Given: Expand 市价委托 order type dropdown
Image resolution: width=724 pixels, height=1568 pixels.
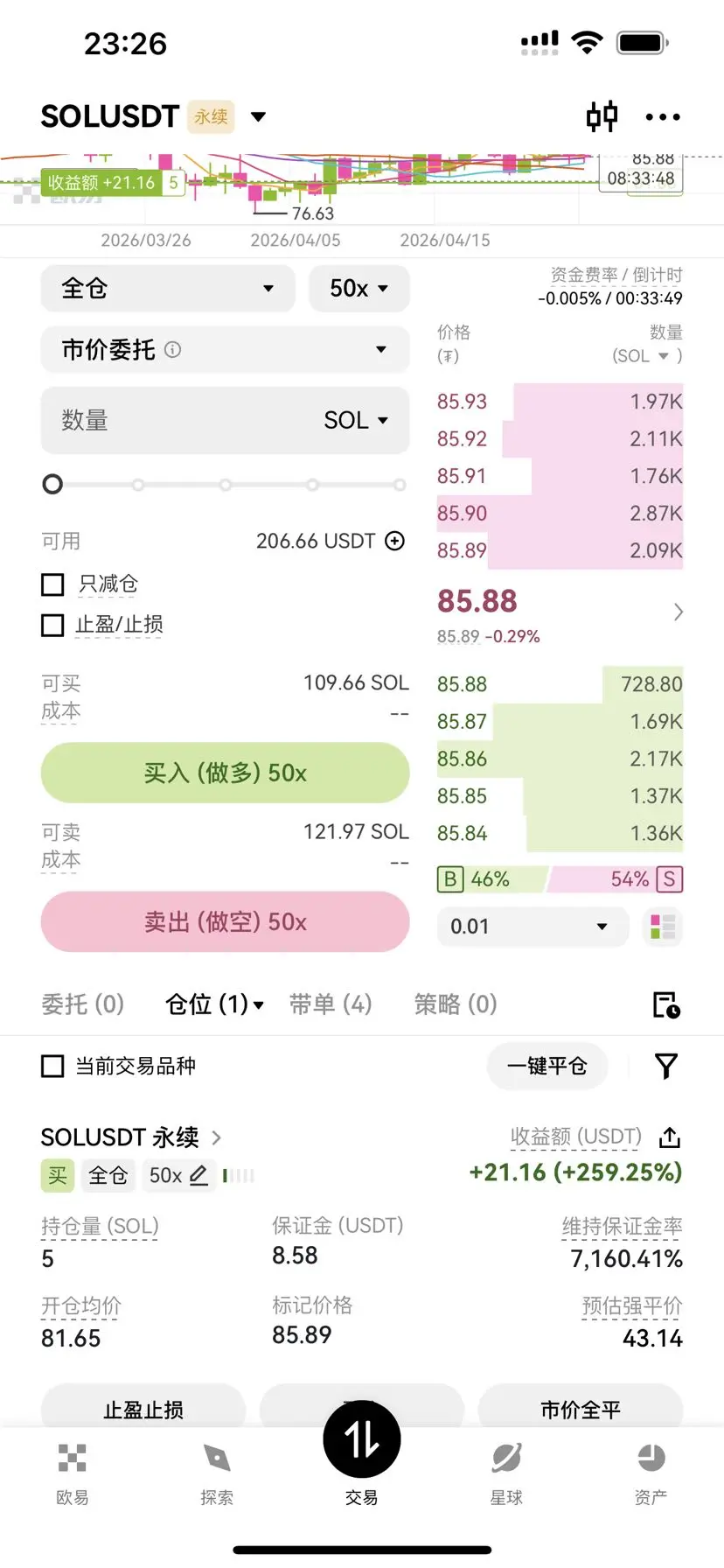Looking at the screenshot, I should (225, 349).
